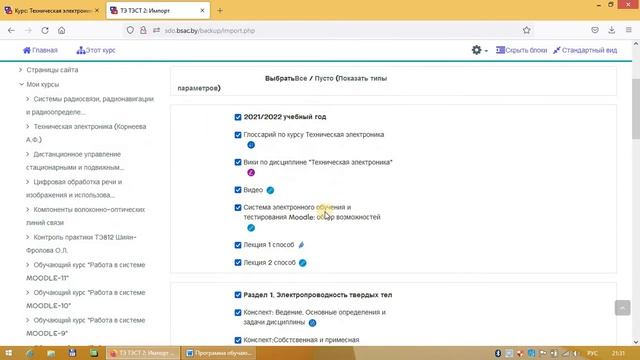Open the Windows Start menu
Image resolution: width=640 pixels, height=360 pixels.
[x=8, y=353]
